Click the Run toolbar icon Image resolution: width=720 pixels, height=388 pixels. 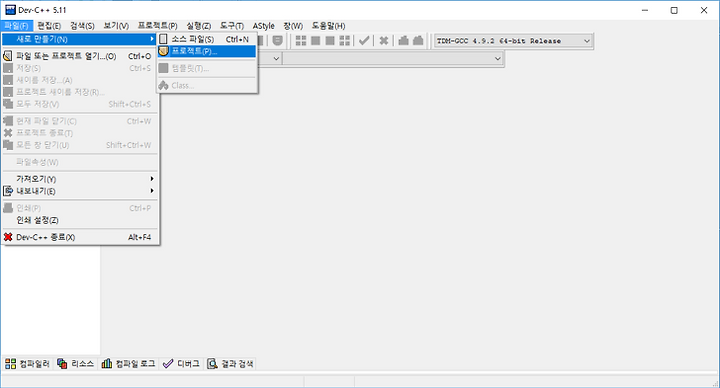(315, 41)
